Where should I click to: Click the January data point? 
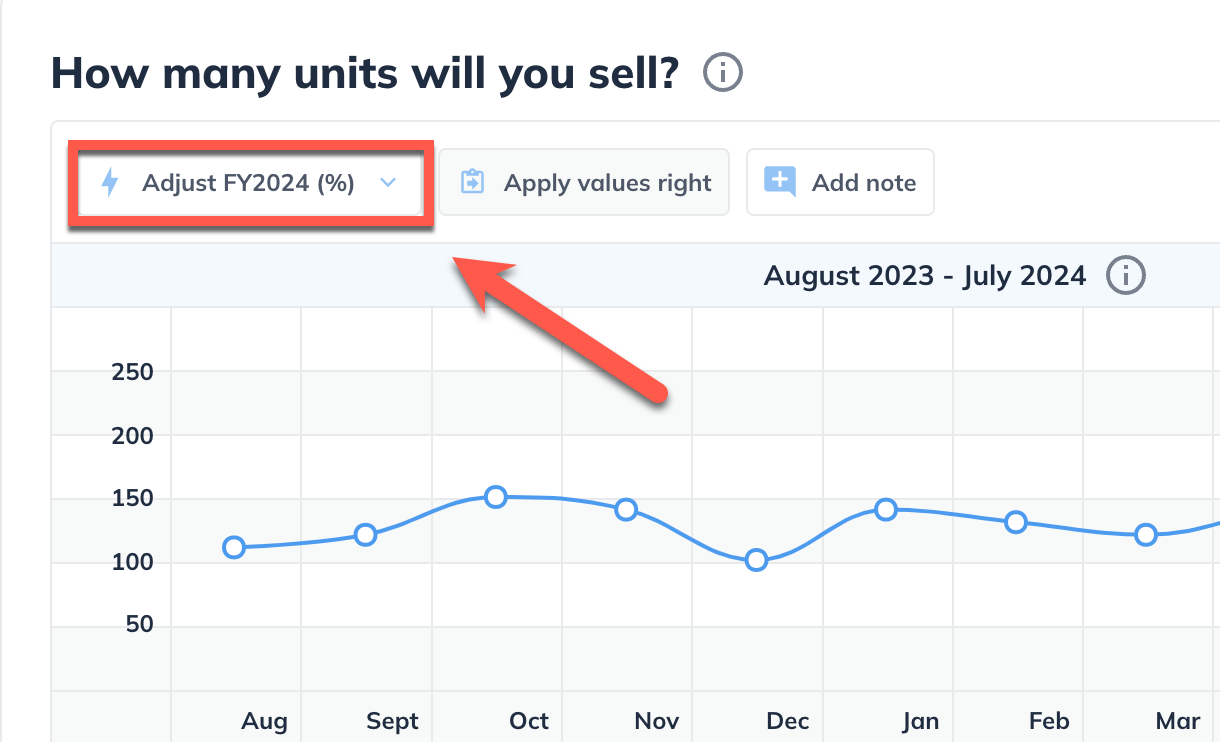tap(886, 510)
